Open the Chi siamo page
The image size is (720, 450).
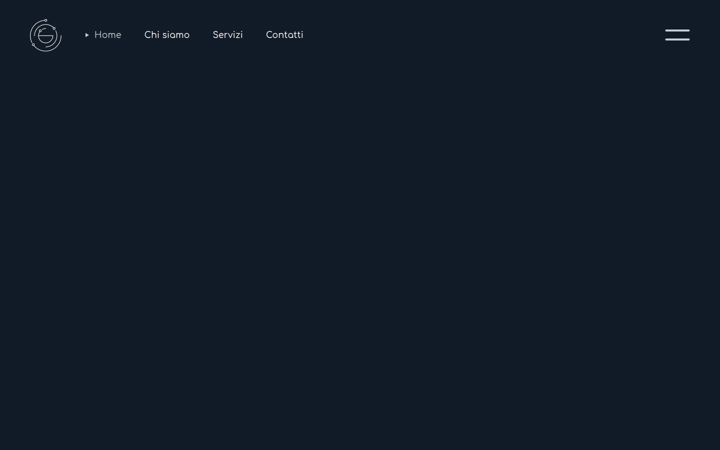pos(167,35)
